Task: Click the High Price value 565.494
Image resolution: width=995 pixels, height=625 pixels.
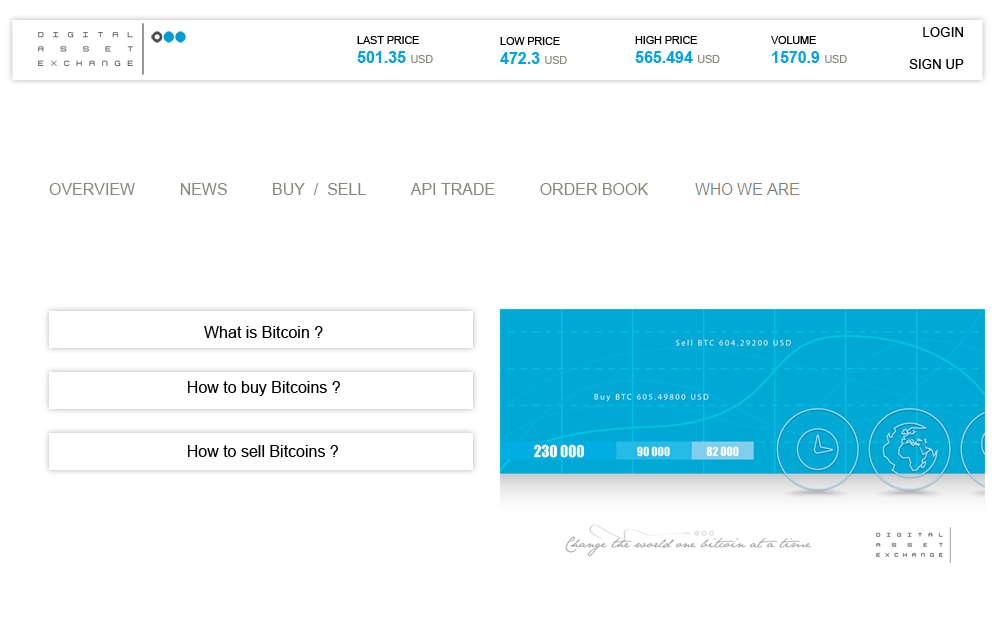Action: (664, 58)
